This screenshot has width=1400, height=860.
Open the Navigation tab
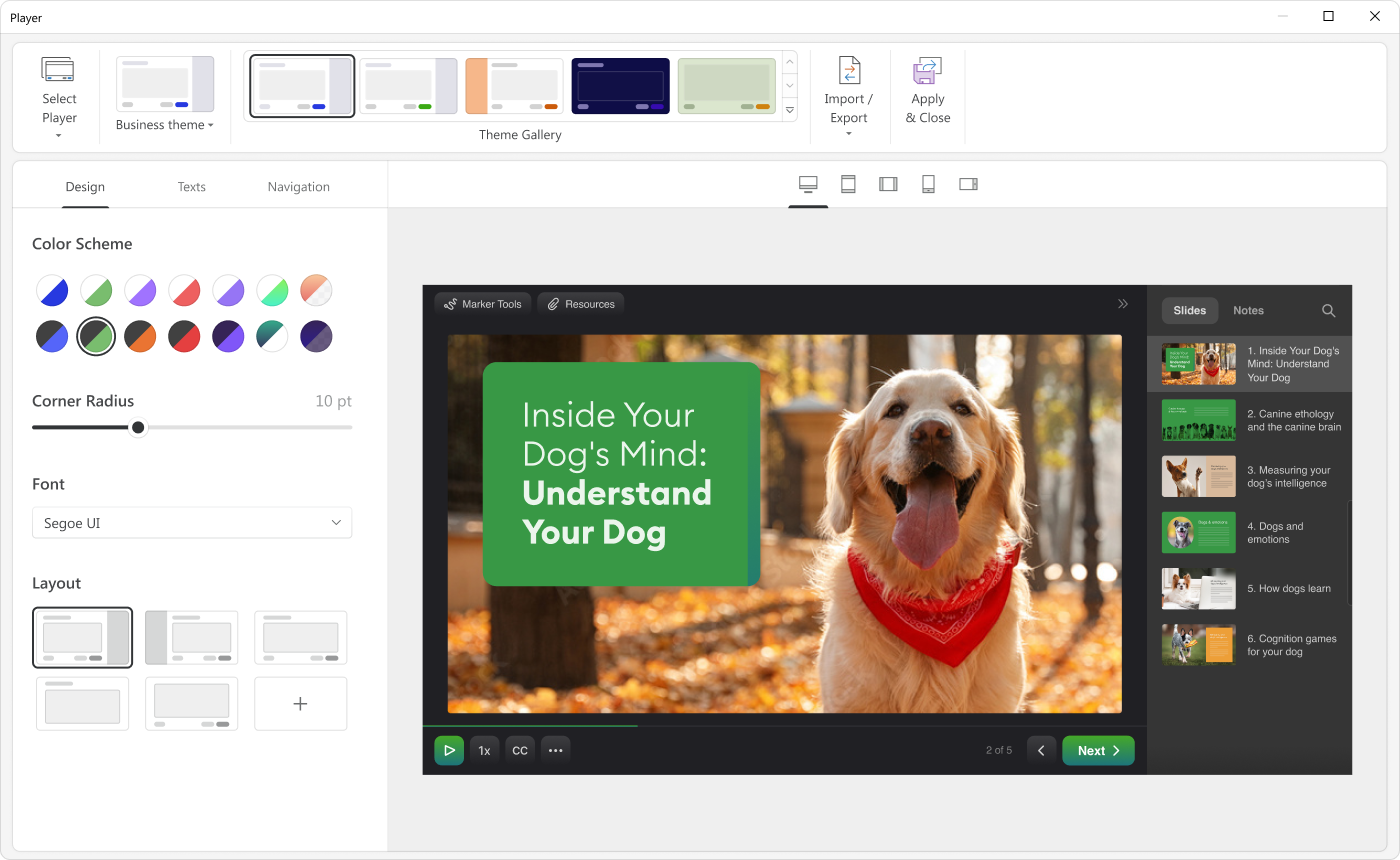pyautogui.click(x=298, y=187)
